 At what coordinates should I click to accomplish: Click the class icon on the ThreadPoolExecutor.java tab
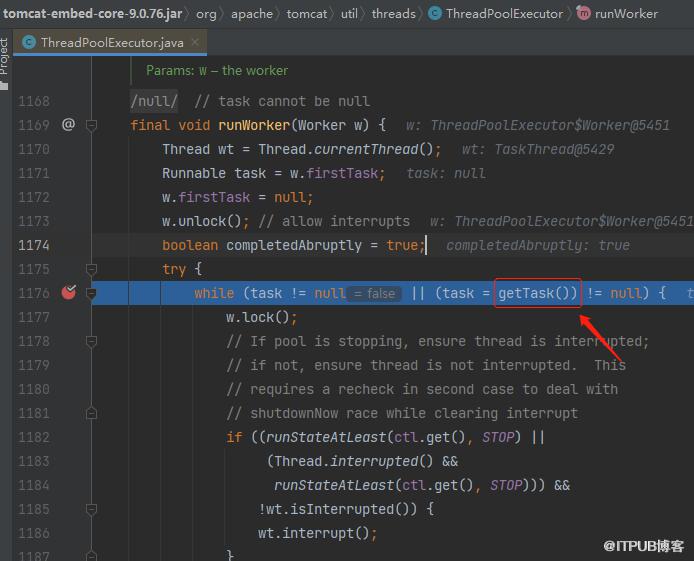click(x=29, y=42)
